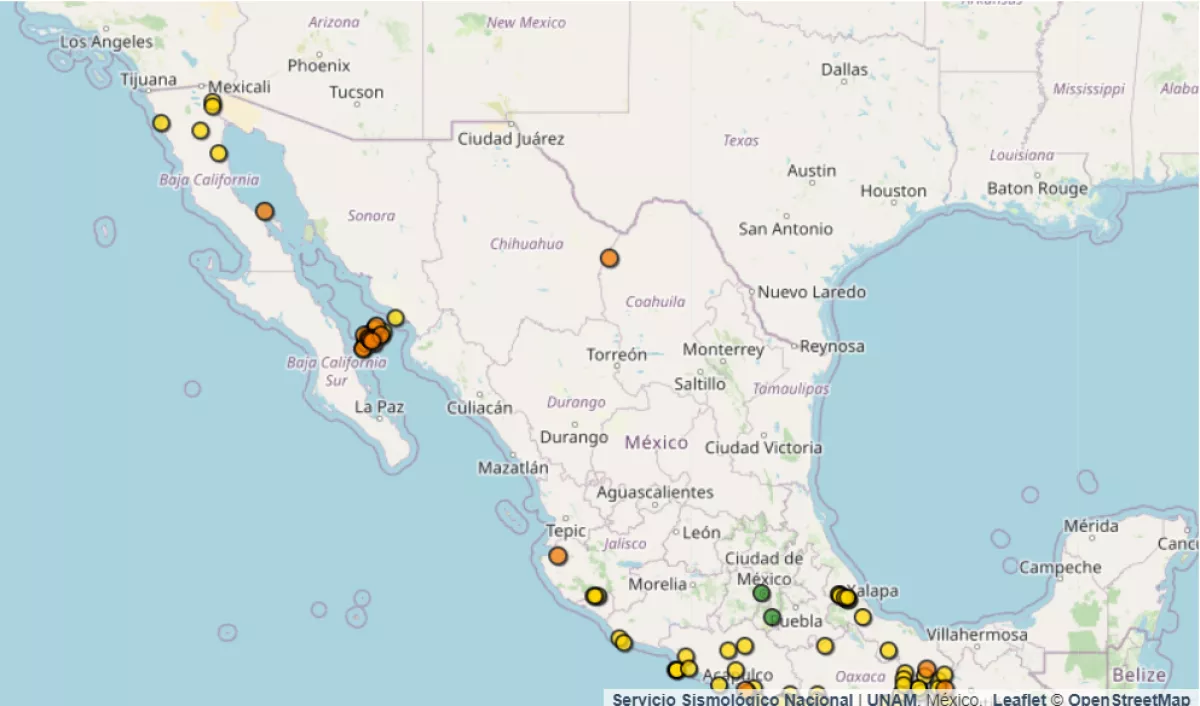Select the orange marker off the Tepic coast
This screenshot has height=706, width=1200.
tap(556, 554)
